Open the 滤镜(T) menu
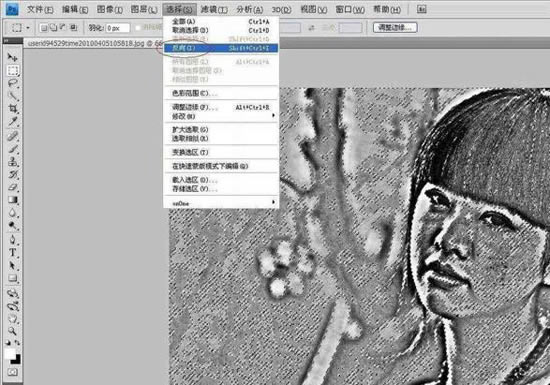This screenshot has width=550, height=385. [214, 9]
